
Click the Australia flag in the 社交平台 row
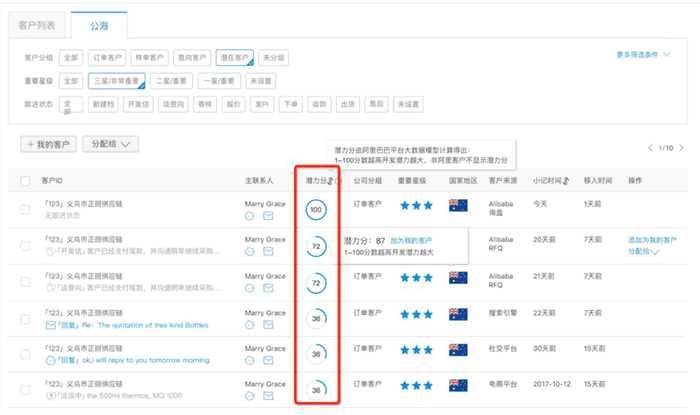pos(458,350)
